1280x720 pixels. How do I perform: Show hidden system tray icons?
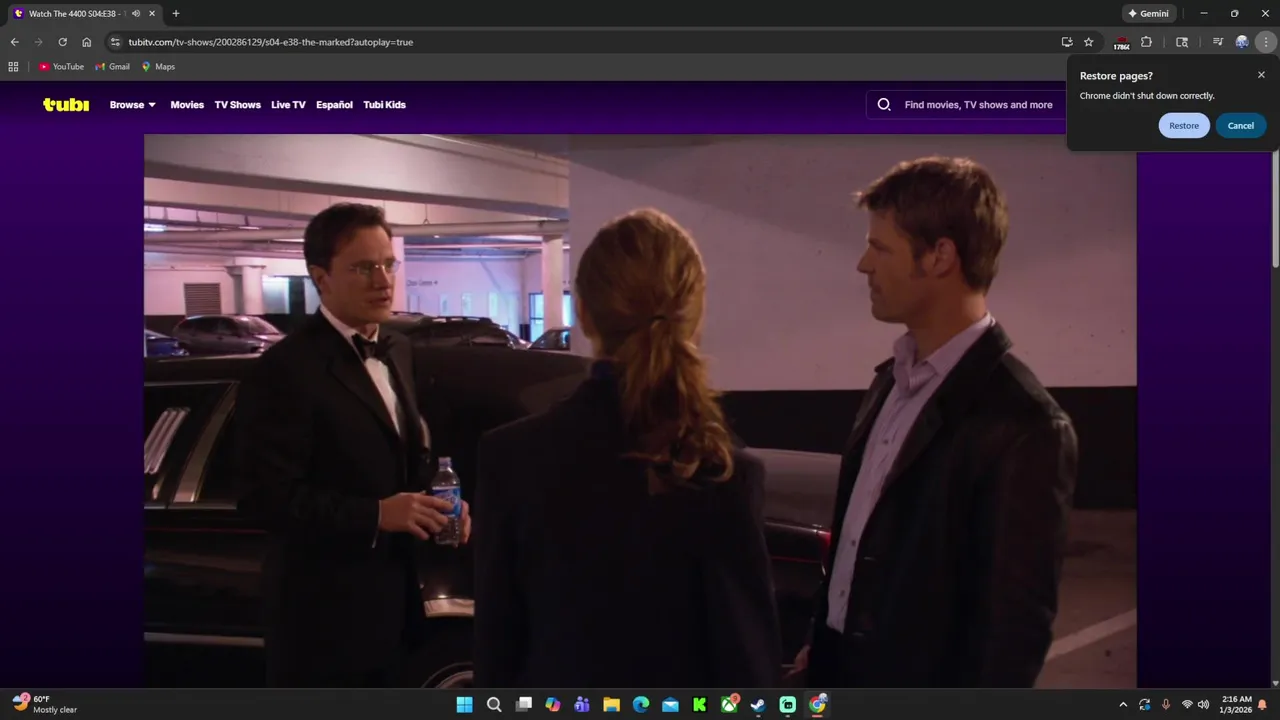(1123, 705)
